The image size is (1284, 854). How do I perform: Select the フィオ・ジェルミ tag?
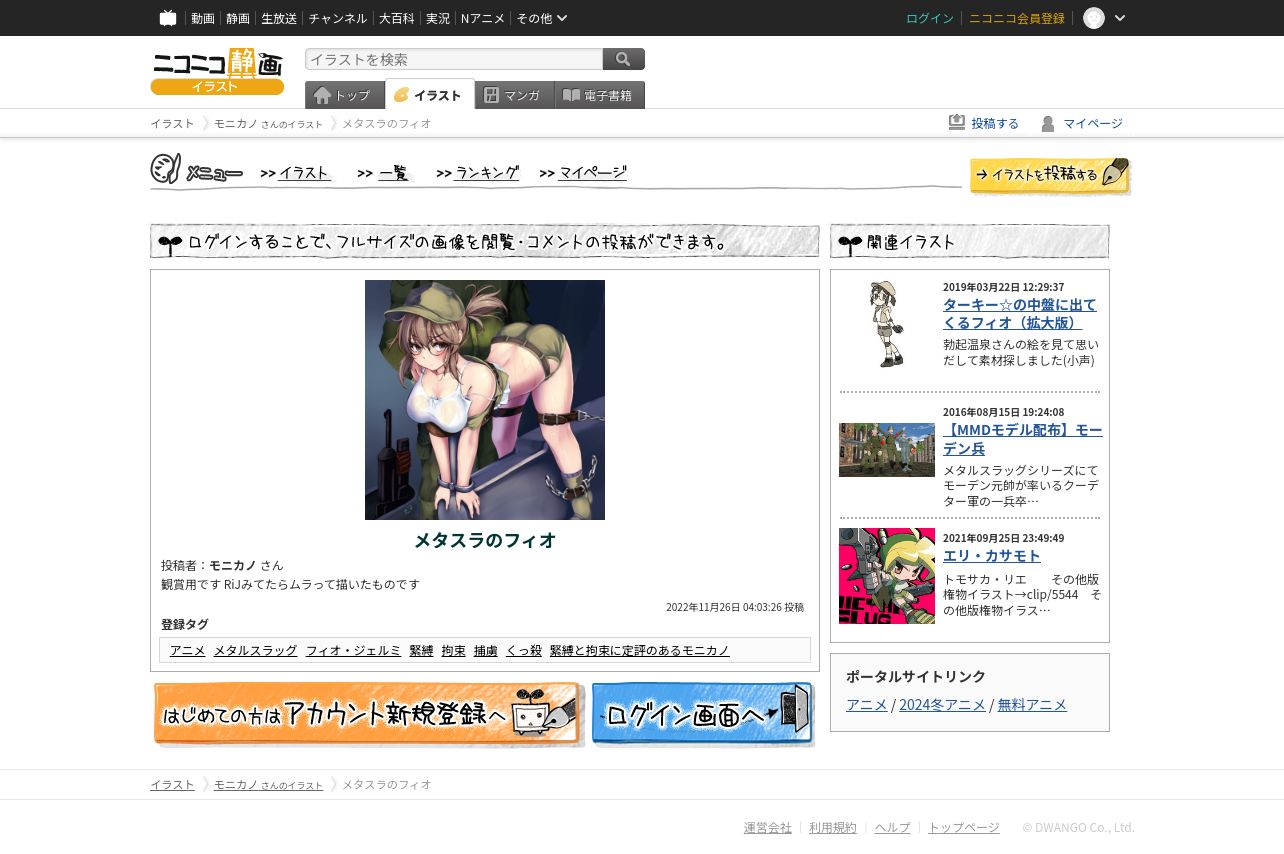(353, 650)
